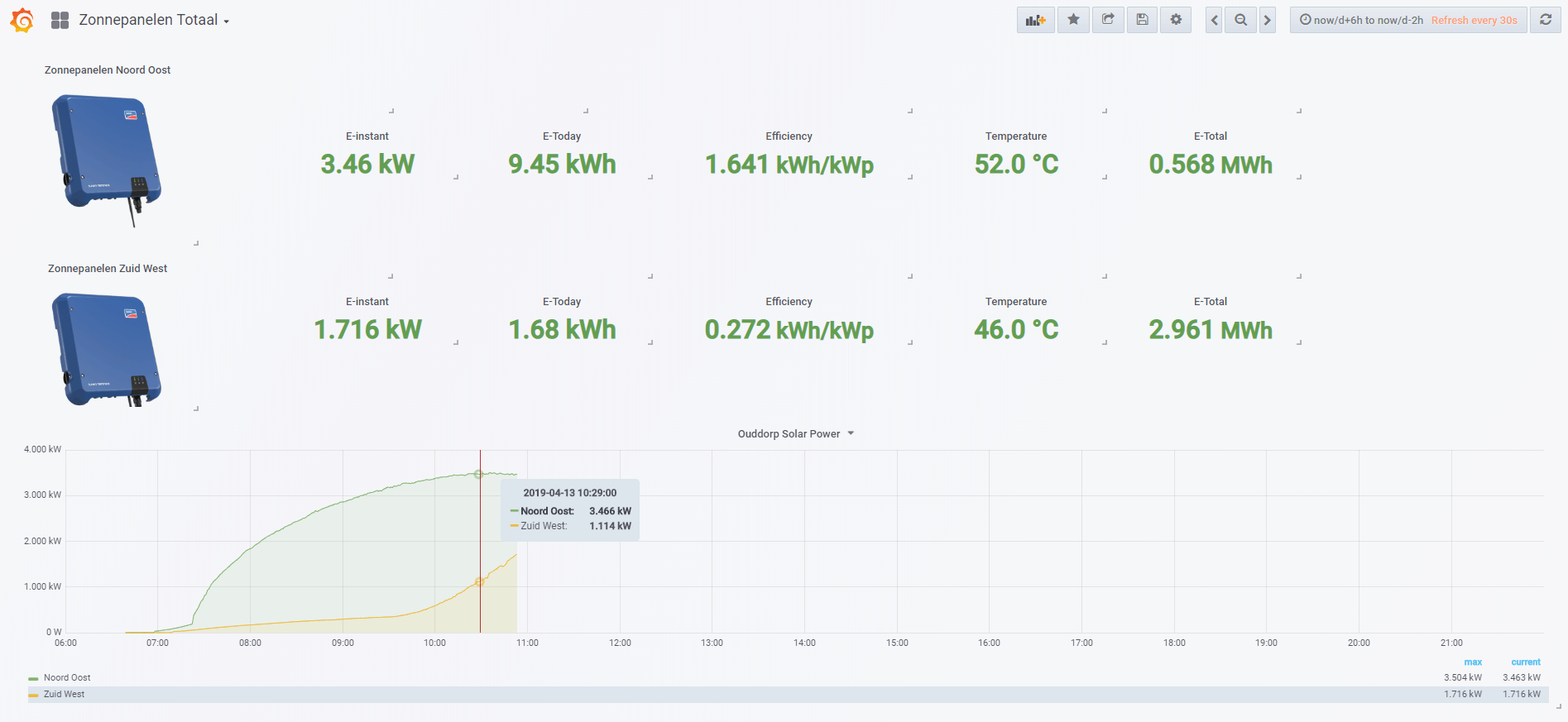Shift time range backward
Screen dimensions: 1568x722
[1214, 20]
